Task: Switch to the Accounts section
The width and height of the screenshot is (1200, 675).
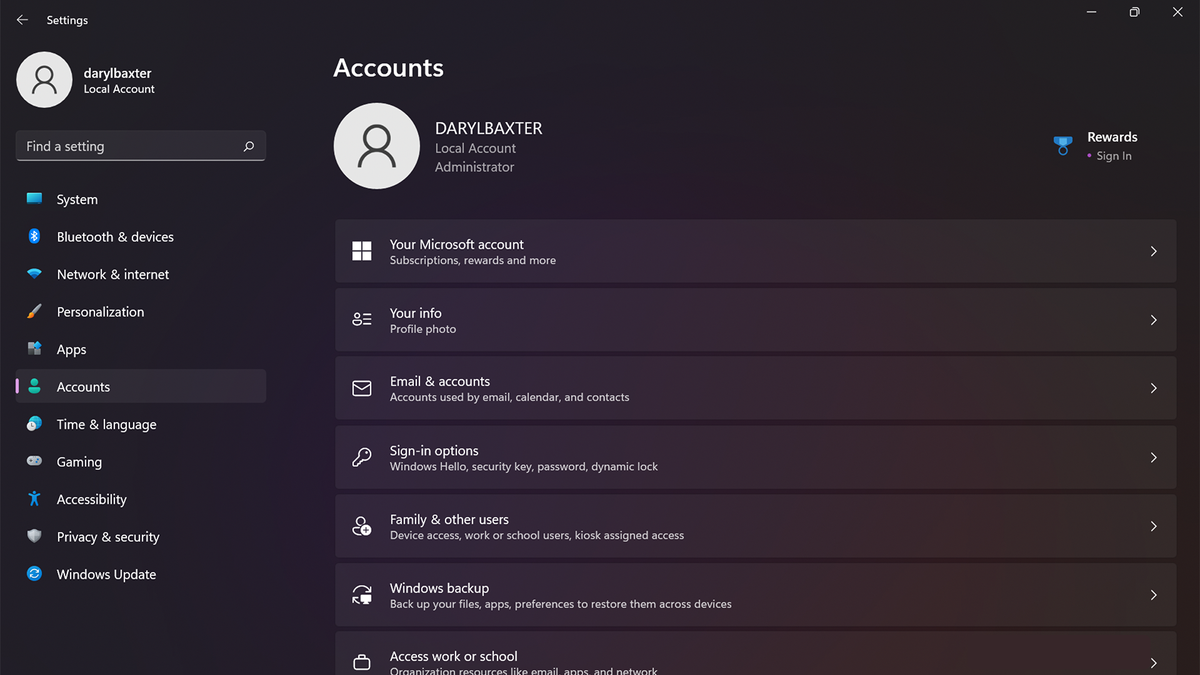Action: point(83,386)
